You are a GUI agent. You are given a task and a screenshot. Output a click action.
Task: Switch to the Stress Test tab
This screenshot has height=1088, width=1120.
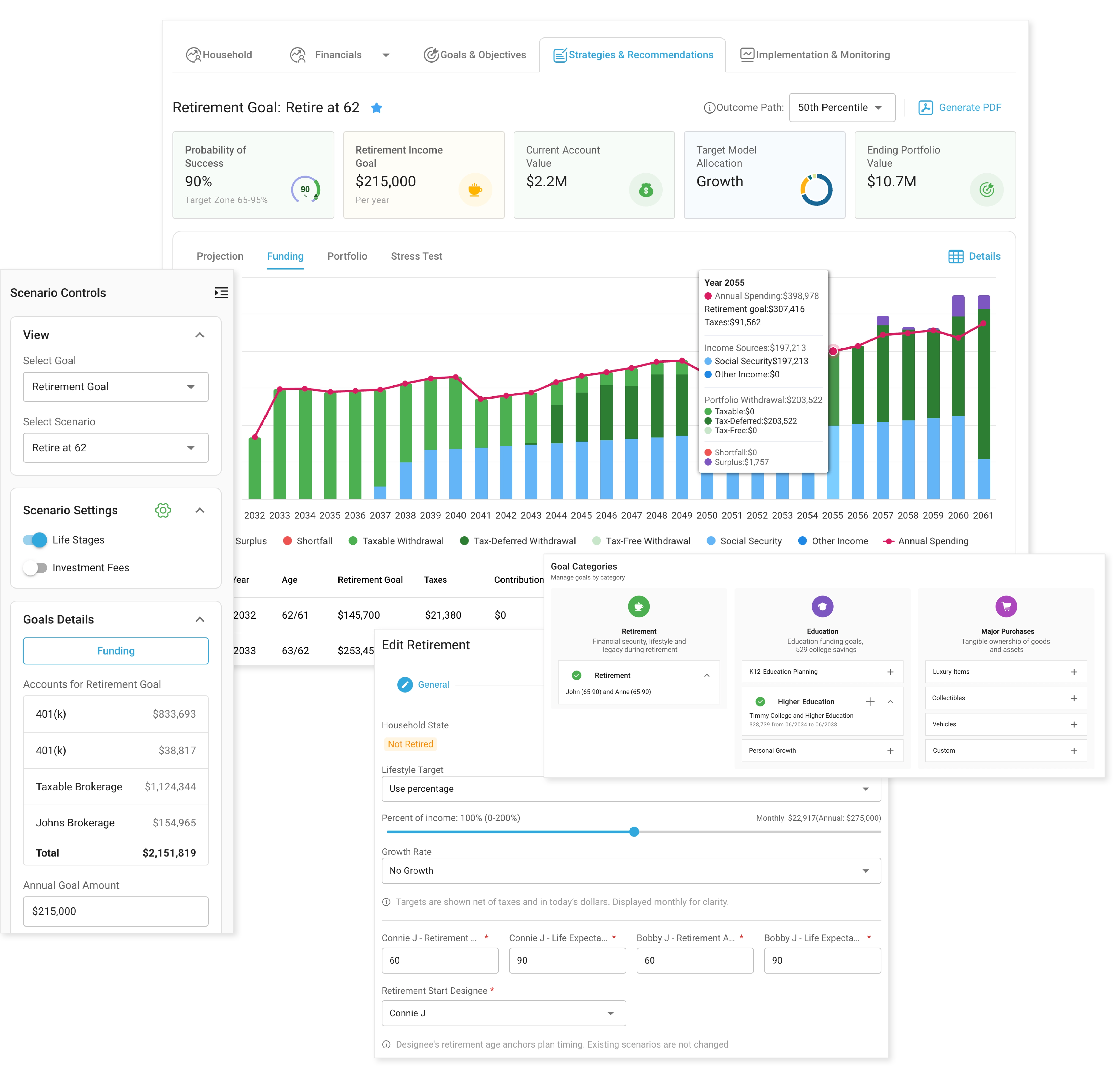point(416,256)
